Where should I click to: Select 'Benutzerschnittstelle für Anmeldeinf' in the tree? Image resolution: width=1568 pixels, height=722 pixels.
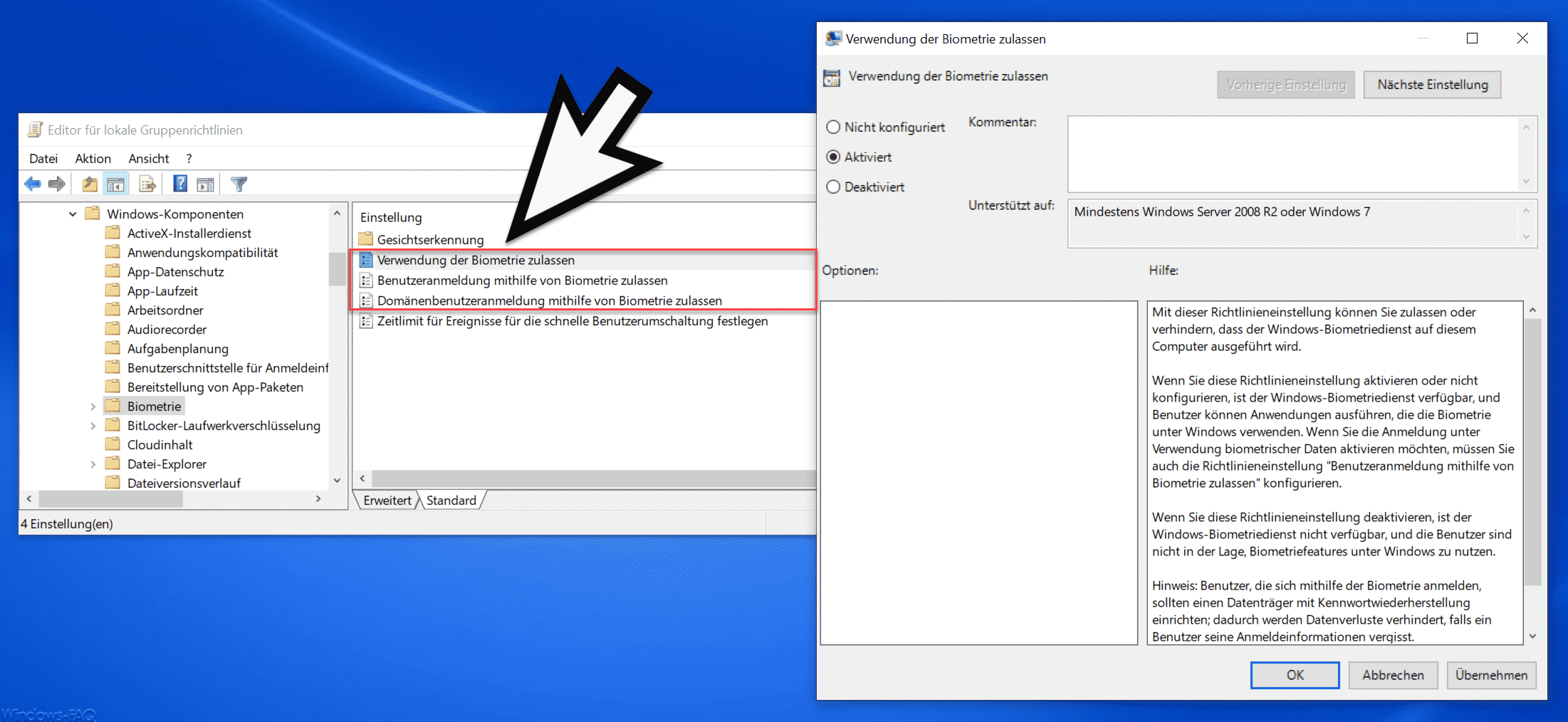(x=227, y=367)
